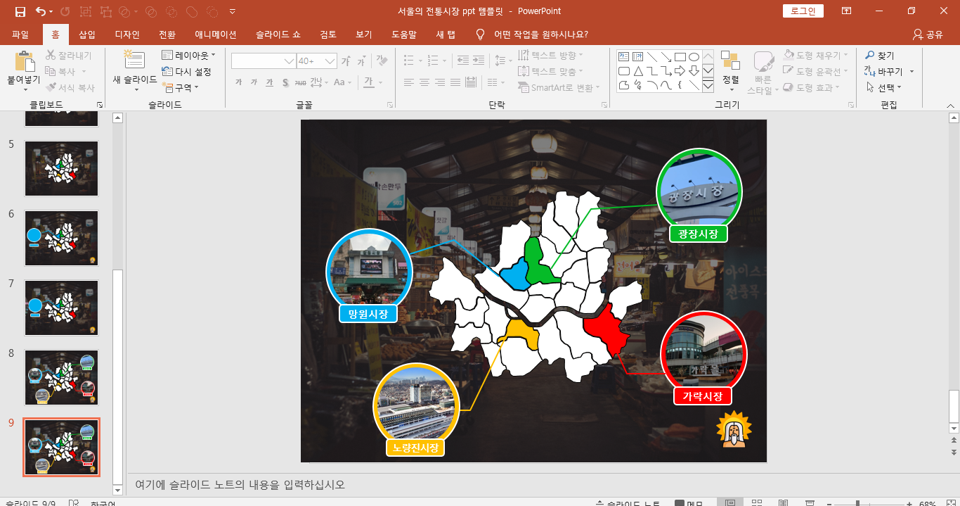Click the Format Painter (서식 복사)

click(70, 88)
